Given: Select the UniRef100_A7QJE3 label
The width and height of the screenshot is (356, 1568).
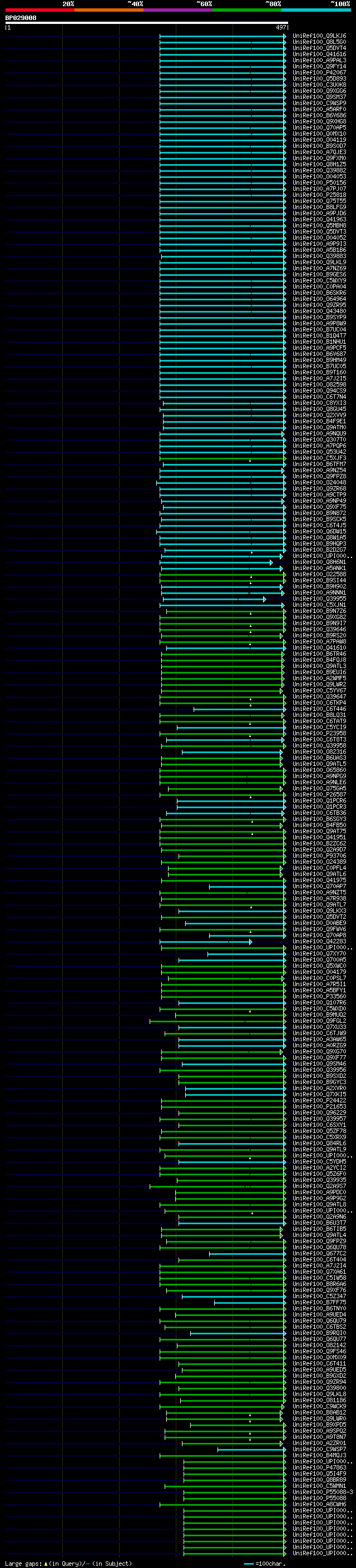Looking at the screenshot, I should point(319,152).
